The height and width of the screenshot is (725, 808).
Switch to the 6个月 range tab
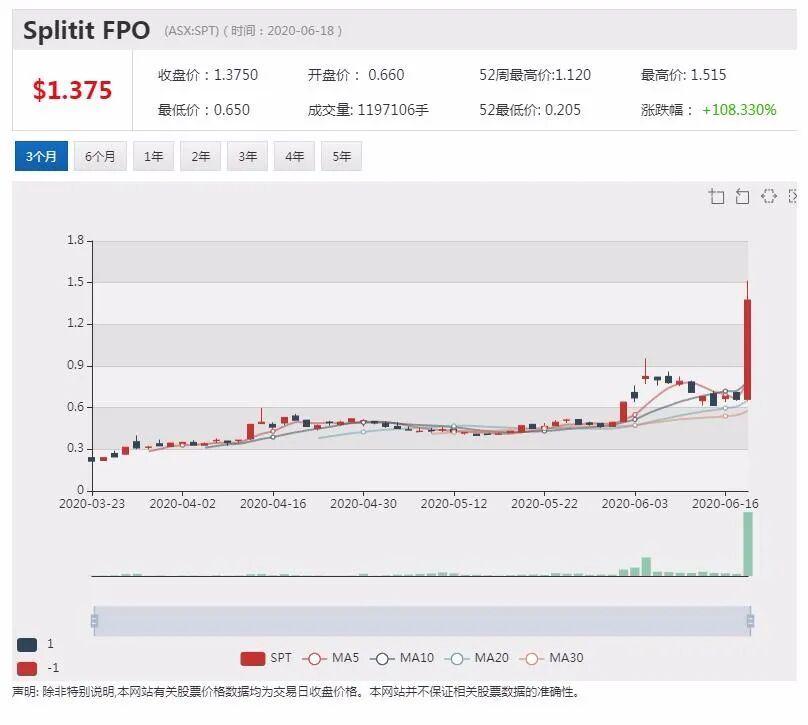[x=100, y=156]
